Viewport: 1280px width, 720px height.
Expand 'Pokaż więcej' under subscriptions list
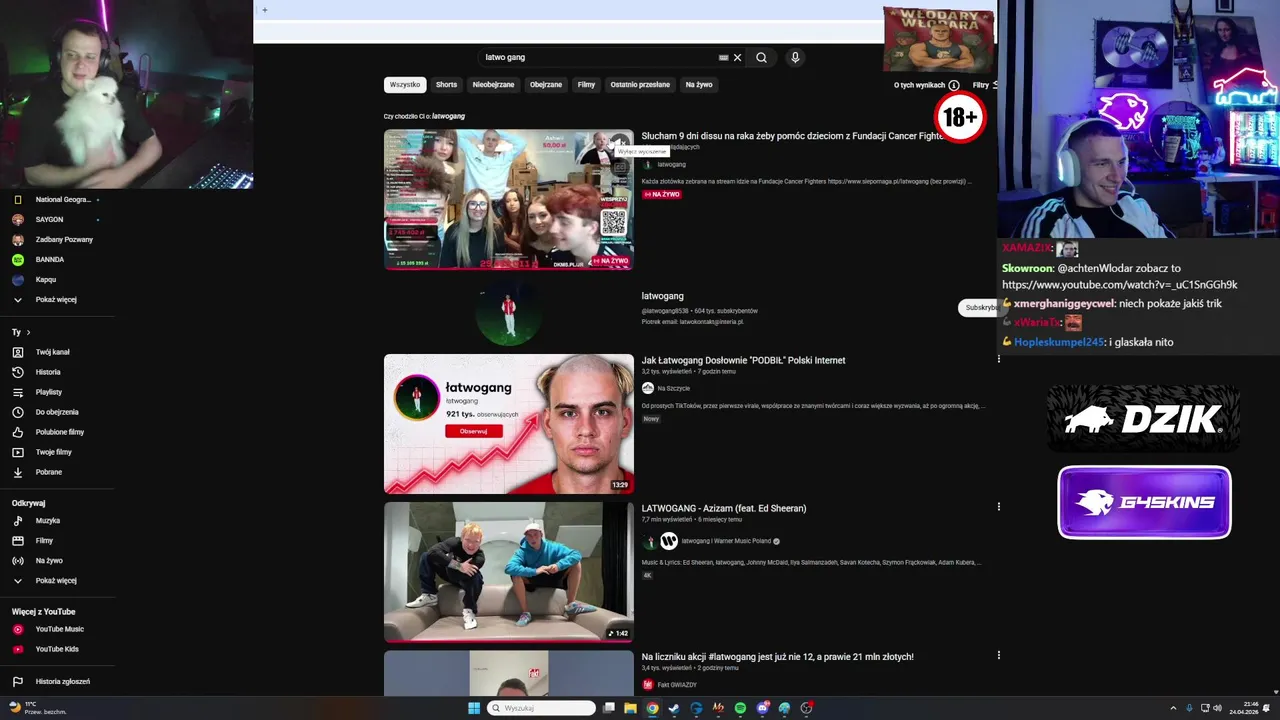coord(55,300)
